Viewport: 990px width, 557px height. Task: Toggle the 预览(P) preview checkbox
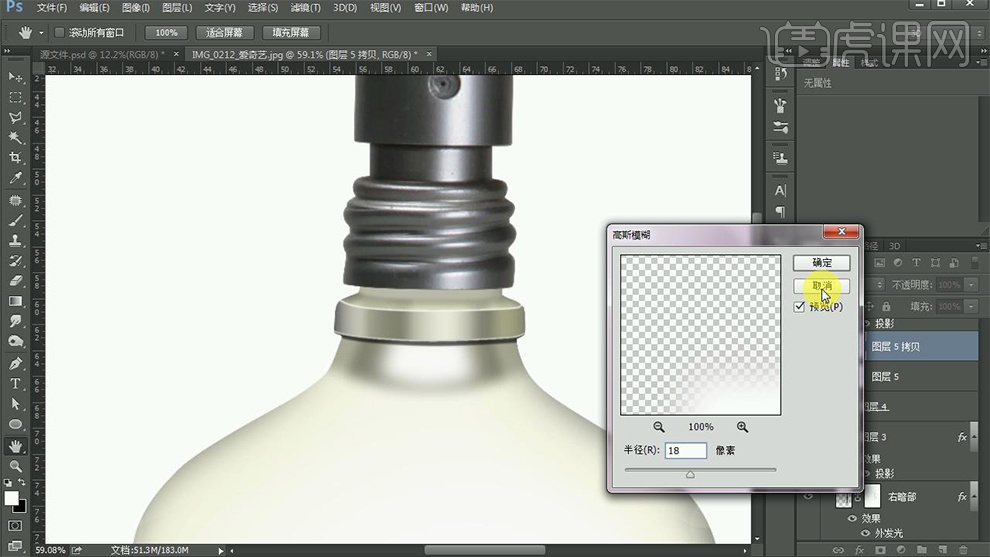[800, 307]
